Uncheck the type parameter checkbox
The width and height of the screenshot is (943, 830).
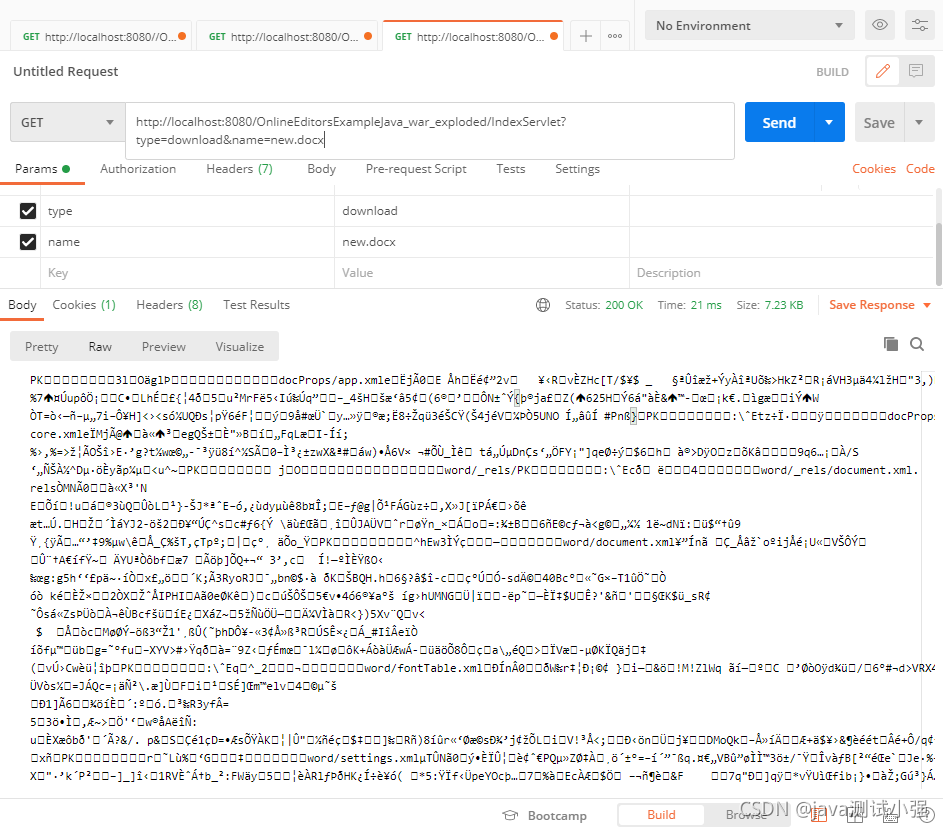[x=28, y=211]
